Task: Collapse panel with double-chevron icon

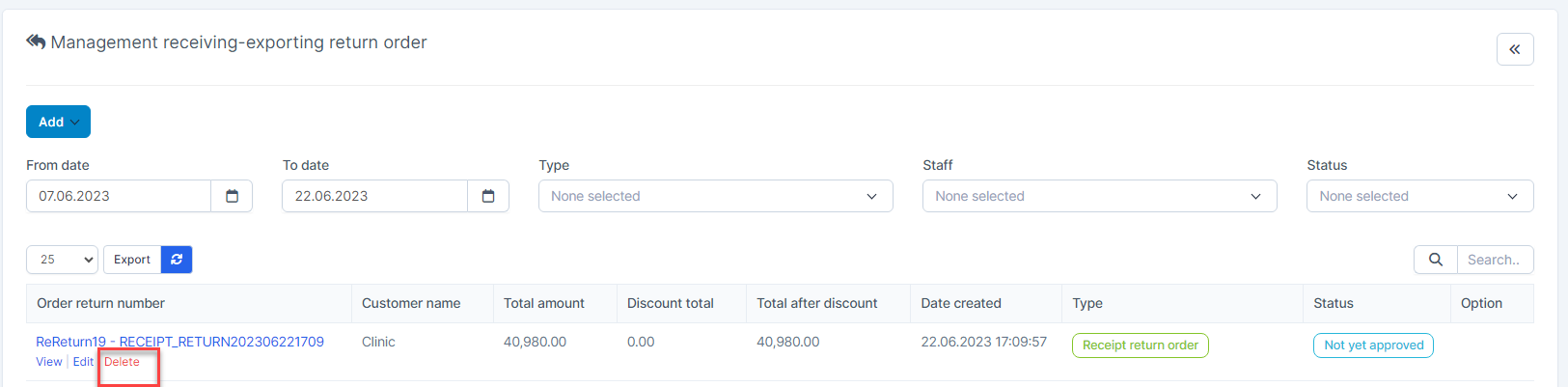Action: (x=1514, y=49)
